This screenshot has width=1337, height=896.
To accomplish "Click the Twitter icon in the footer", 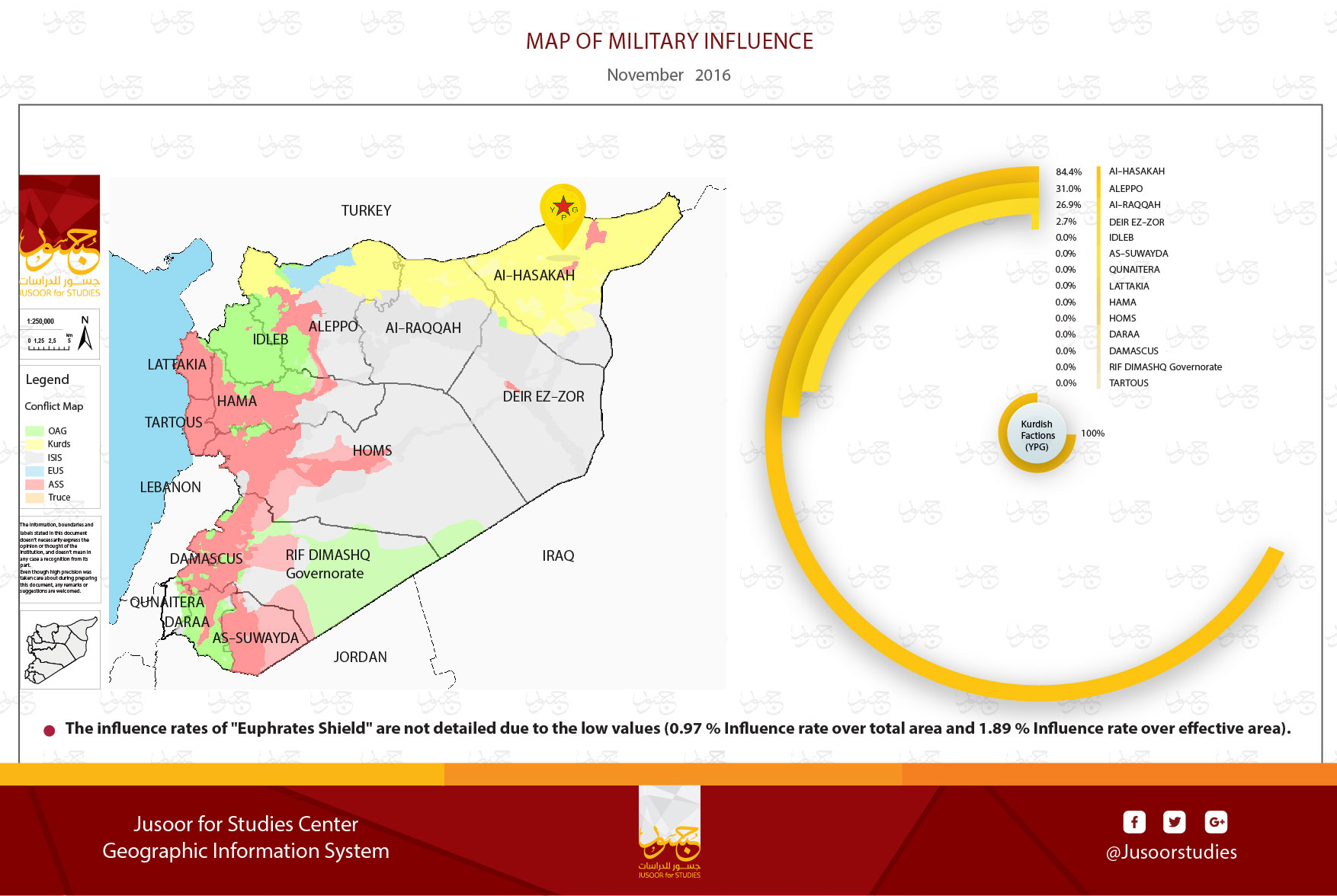I will [x=1174, y=822].
